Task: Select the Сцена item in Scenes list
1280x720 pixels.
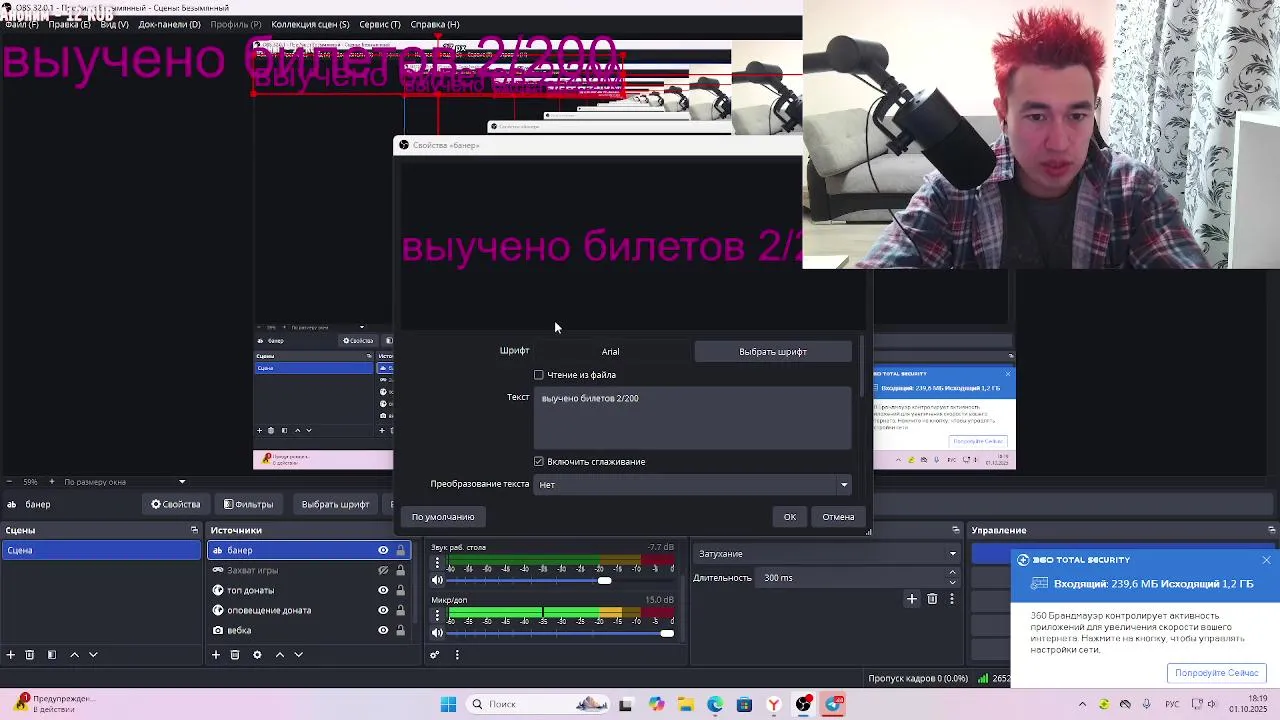Action: pos(101,550)
